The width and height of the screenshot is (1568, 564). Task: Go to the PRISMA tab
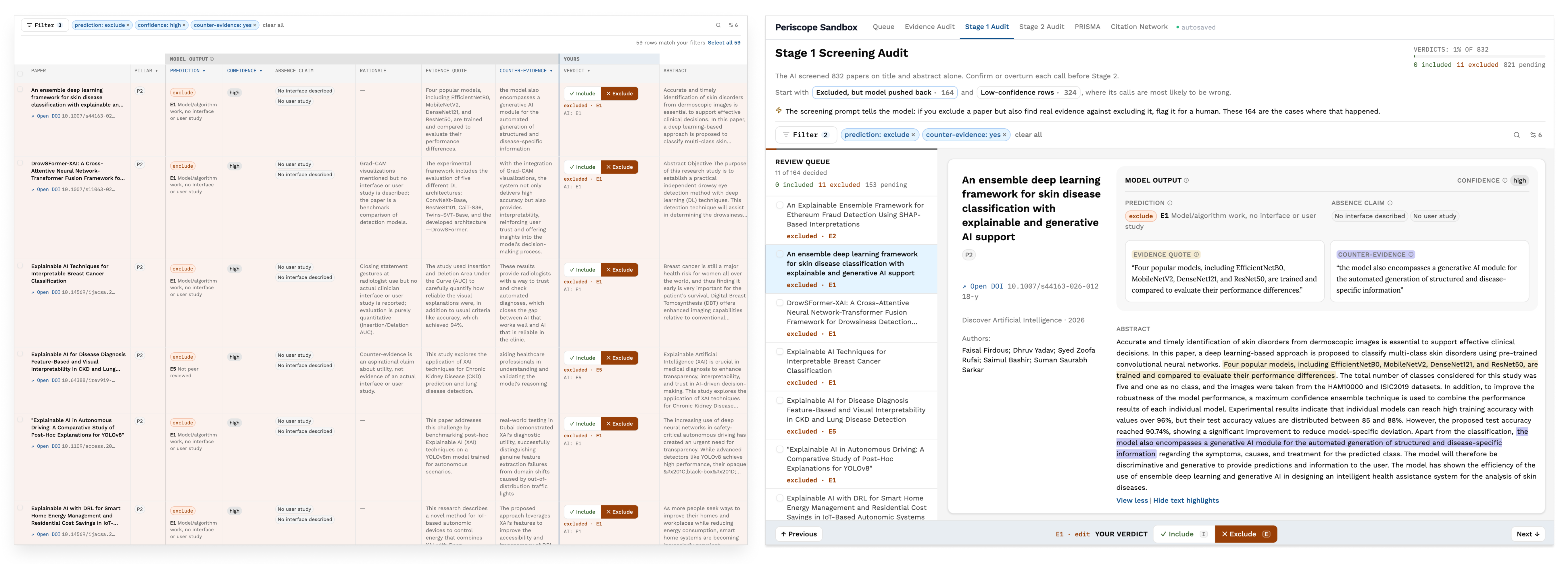[1087, 27]
